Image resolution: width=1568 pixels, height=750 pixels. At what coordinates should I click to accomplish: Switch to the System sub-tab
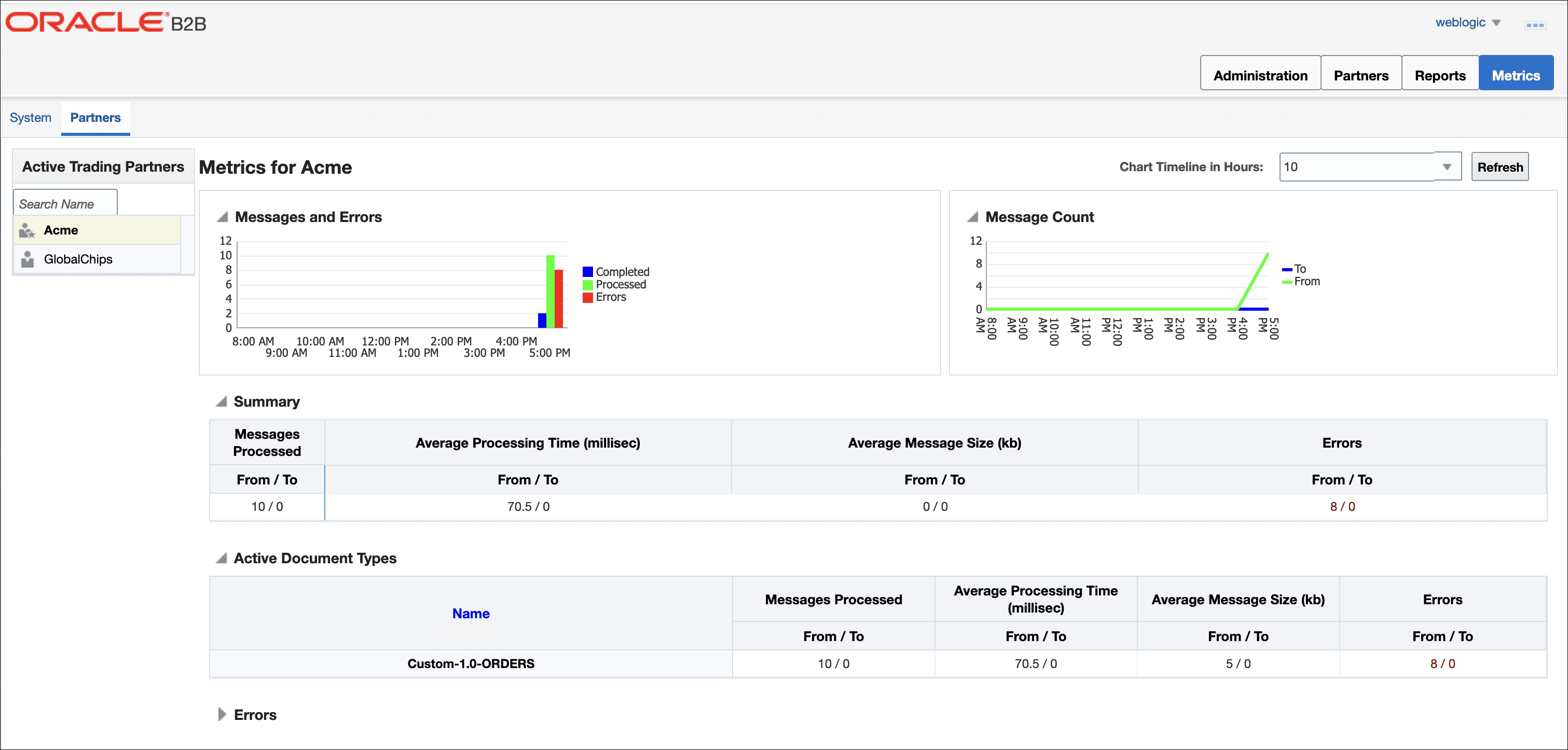click(x=31, y=117)
